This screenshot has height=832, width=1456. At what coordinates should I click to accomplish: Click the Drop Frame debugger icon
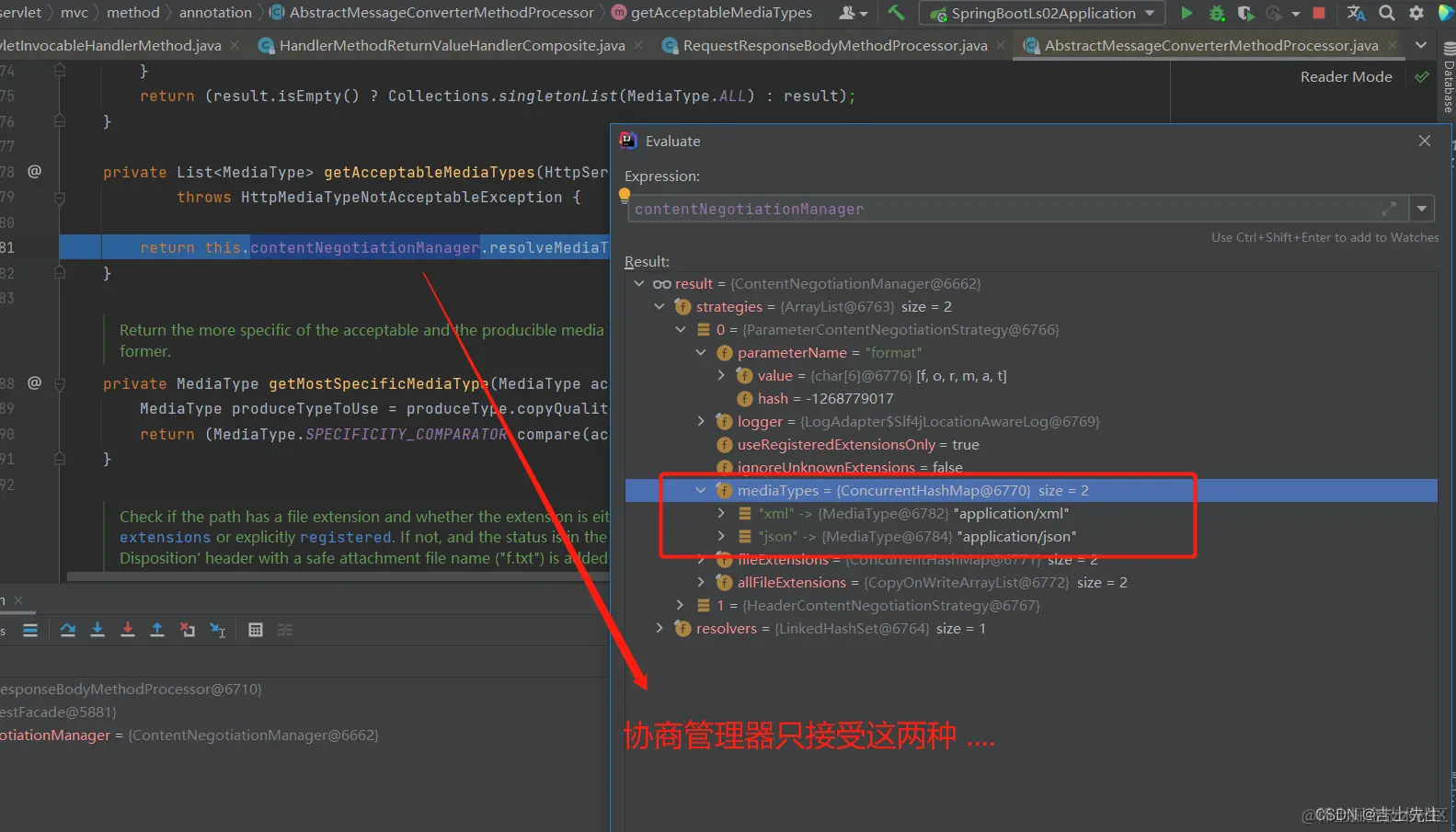tap(188, 630)
